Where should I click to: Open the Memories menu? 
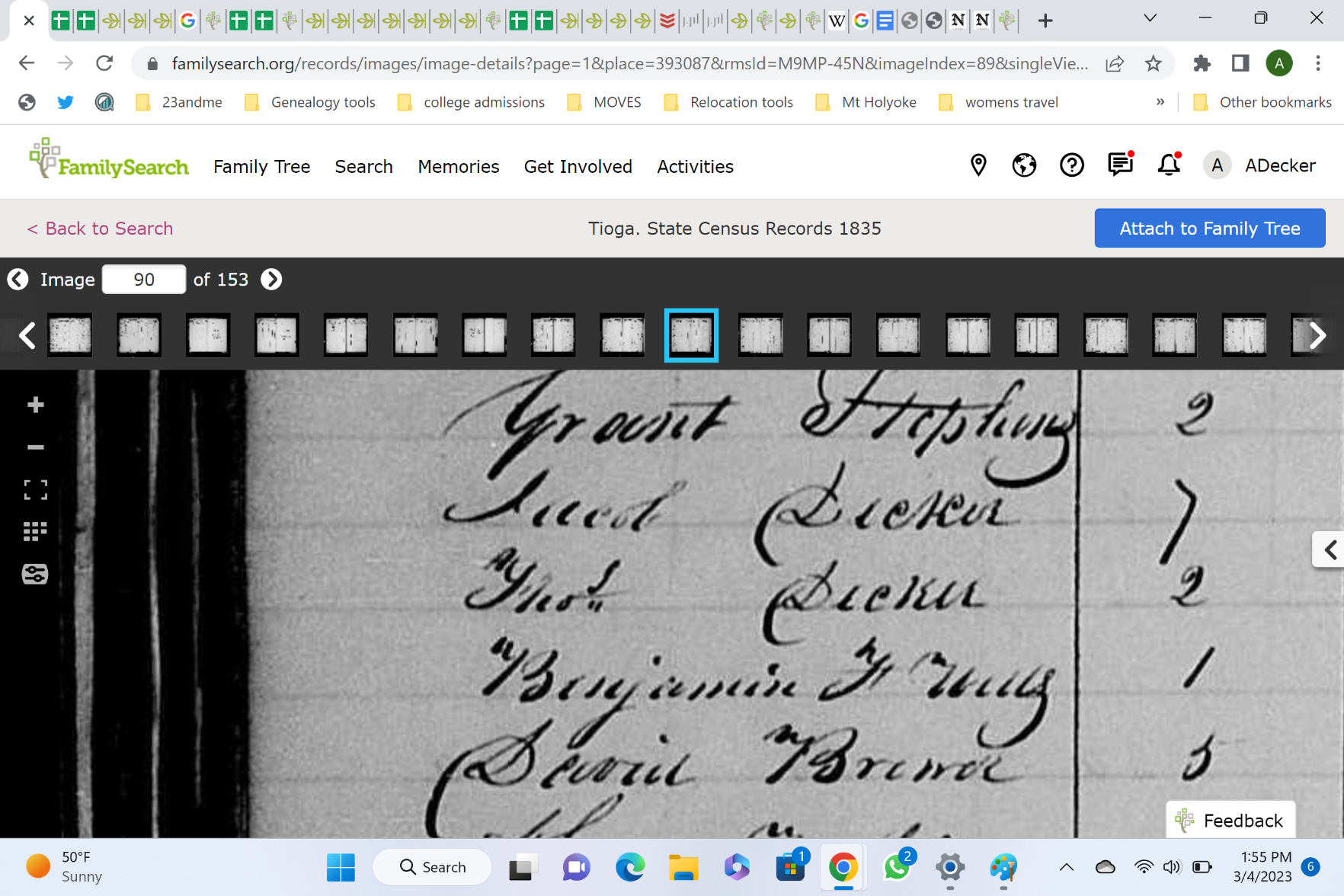pos(459,167)
